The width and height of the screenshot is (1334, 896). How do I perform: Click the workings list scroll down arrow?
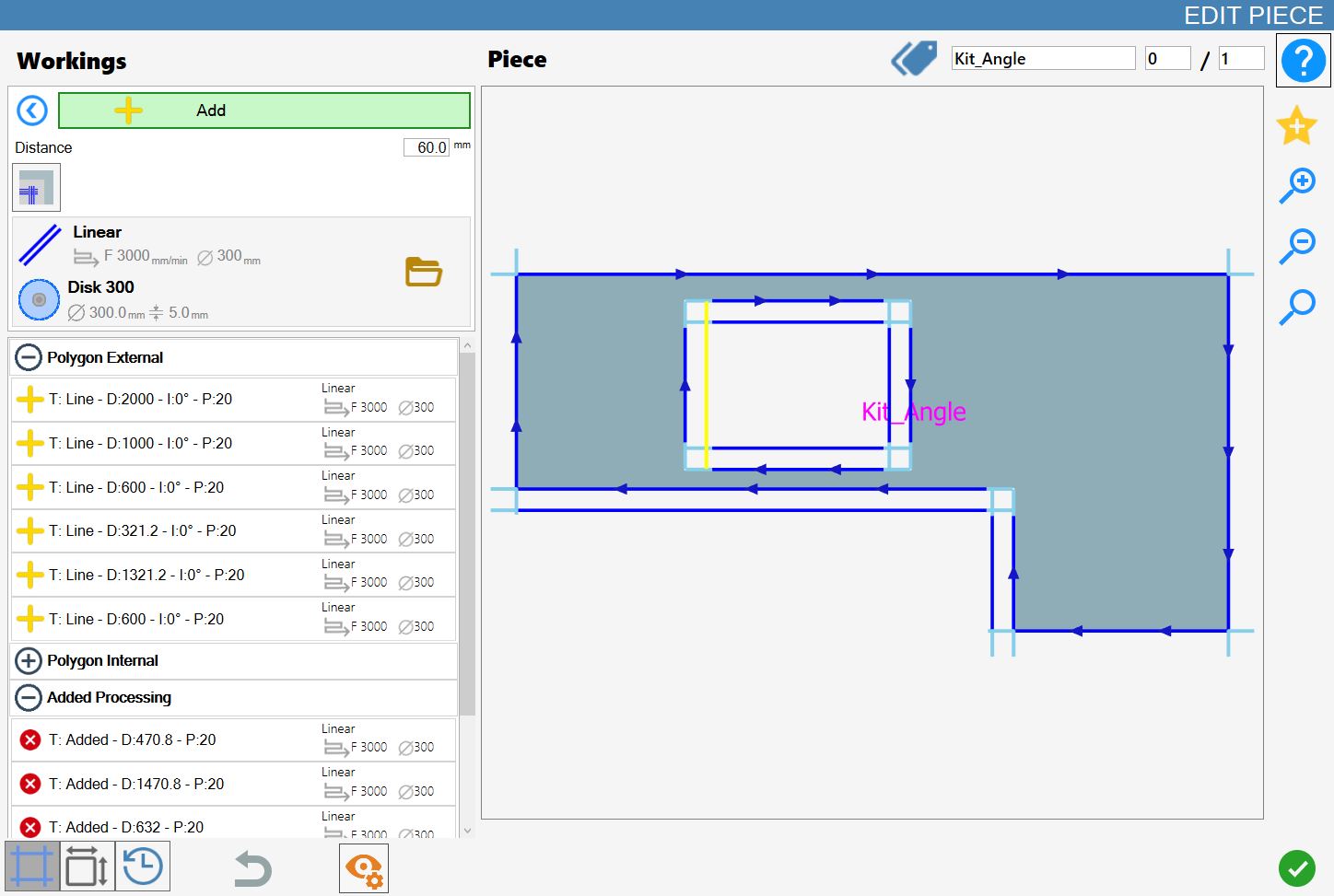[x=467, y=831]
